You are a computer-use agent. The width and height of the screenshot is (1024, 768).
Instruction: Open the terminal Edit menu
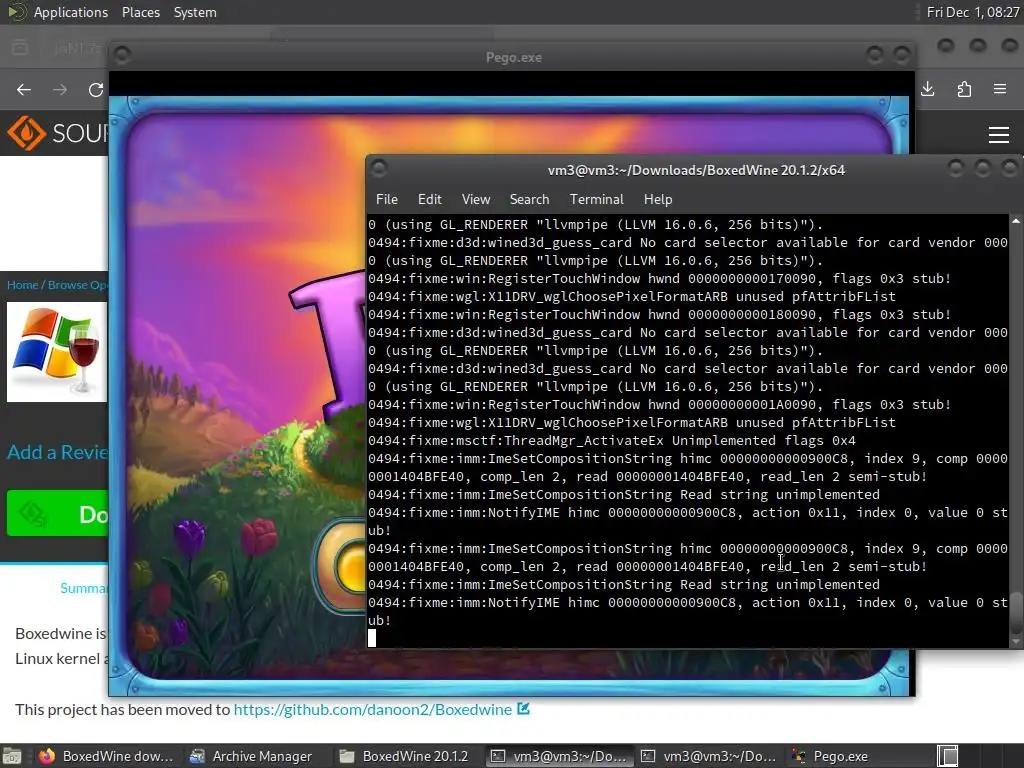click(430, 199)
